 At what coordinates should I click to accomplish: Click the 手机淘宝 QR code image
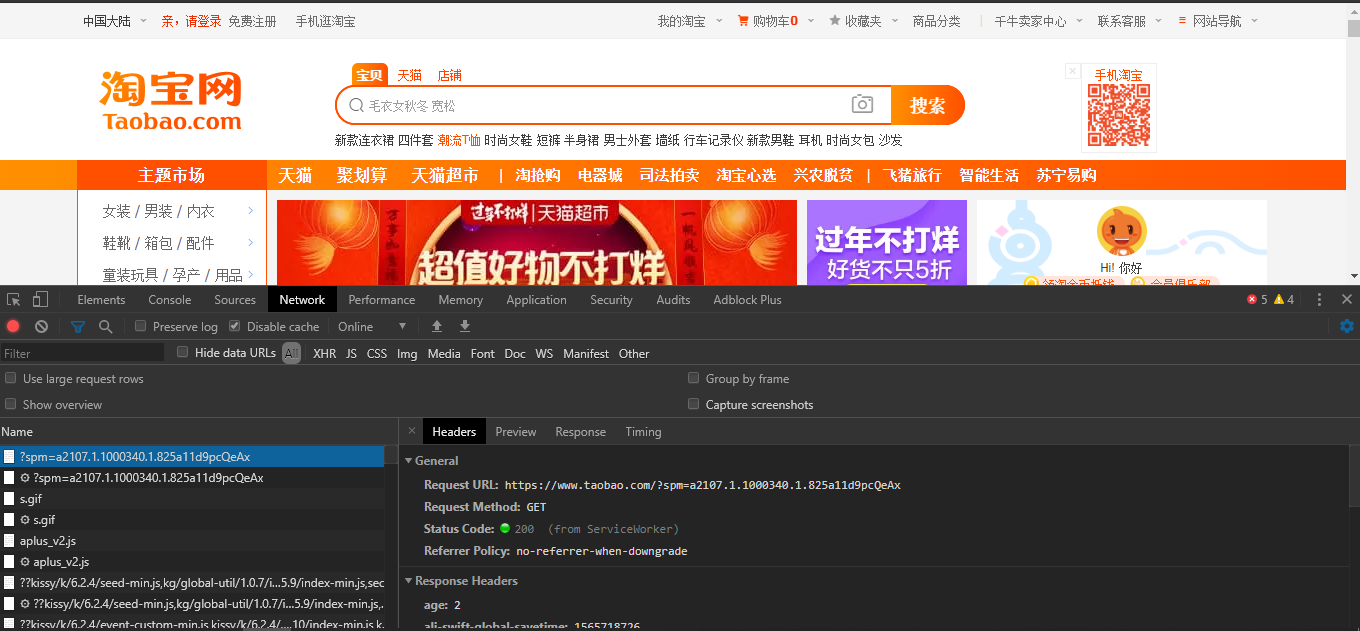coord(1118,116)
